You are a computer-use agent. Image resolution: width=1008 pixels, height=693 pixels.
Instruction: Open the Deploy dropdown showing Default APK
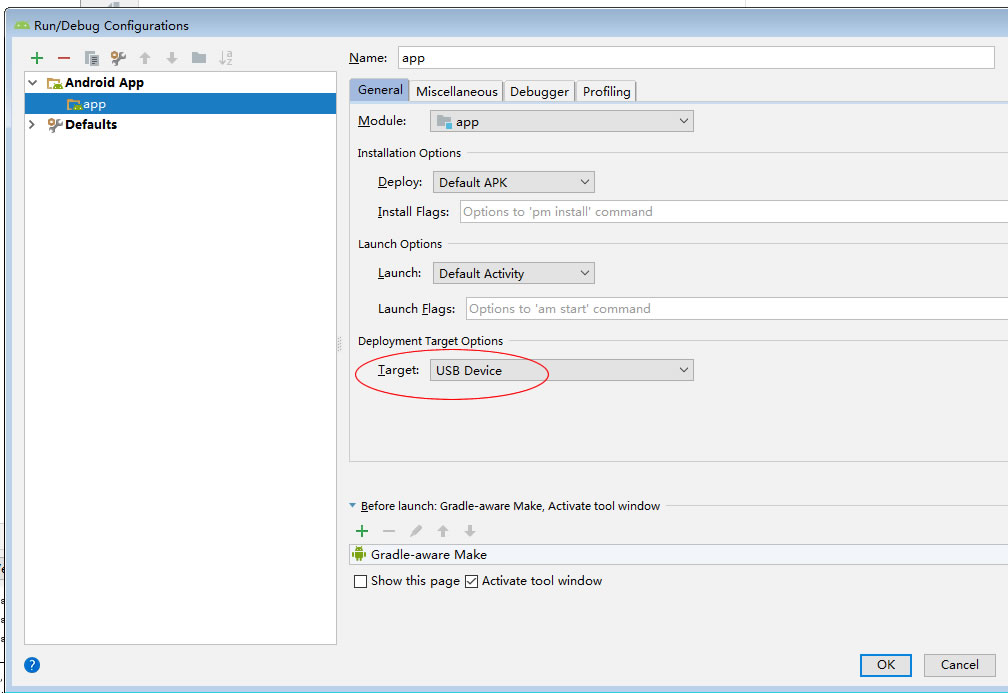click(513, 182)
